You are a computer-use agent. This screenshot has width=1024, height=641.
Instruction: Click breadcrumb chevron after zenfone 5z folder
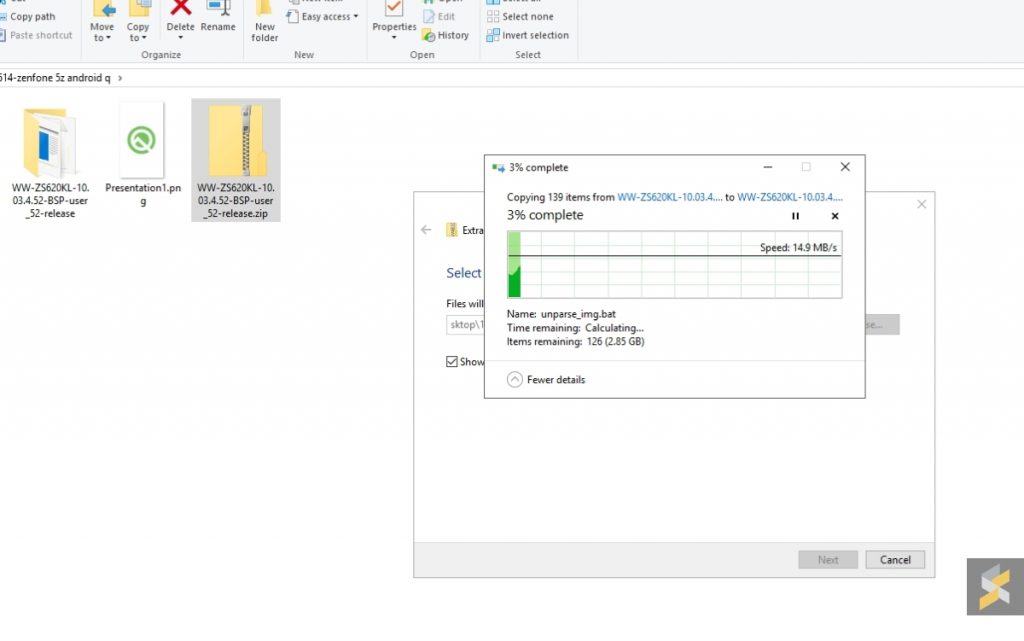[x=120, y=78]
